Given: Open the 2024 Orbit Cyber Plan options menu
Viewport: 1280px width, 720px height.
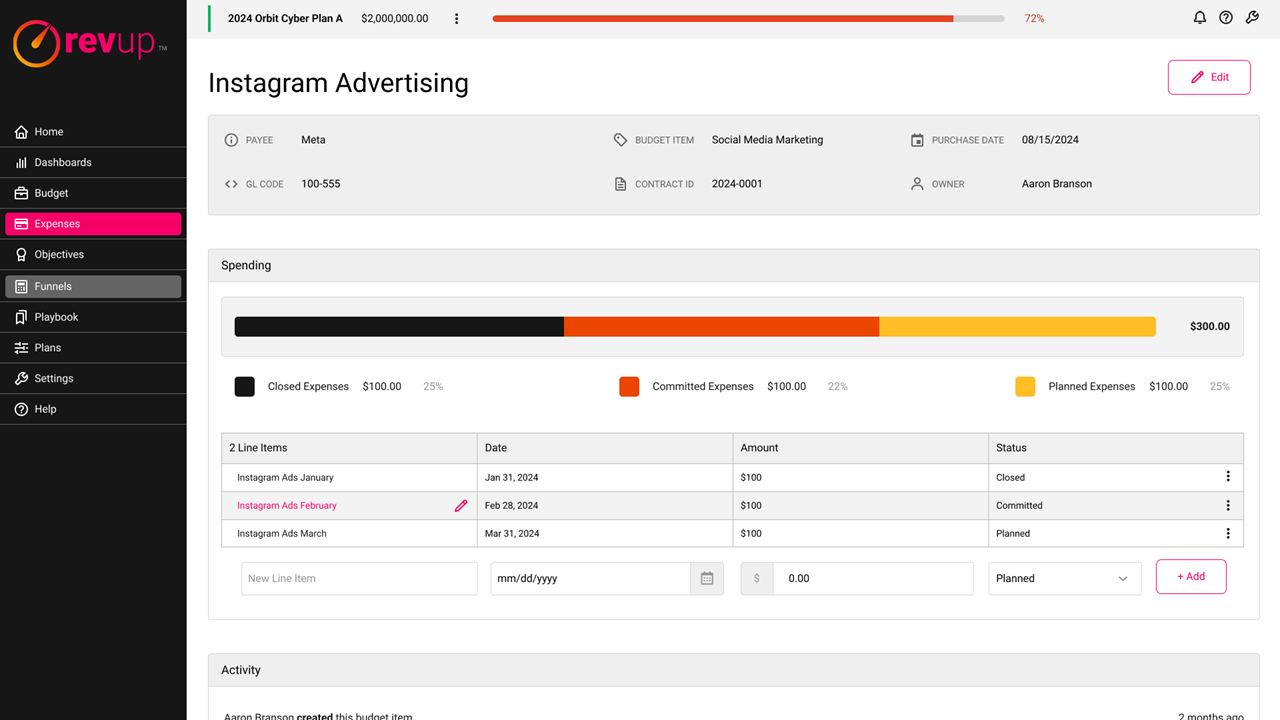Looking at the screenshot, I should (457, 19).
